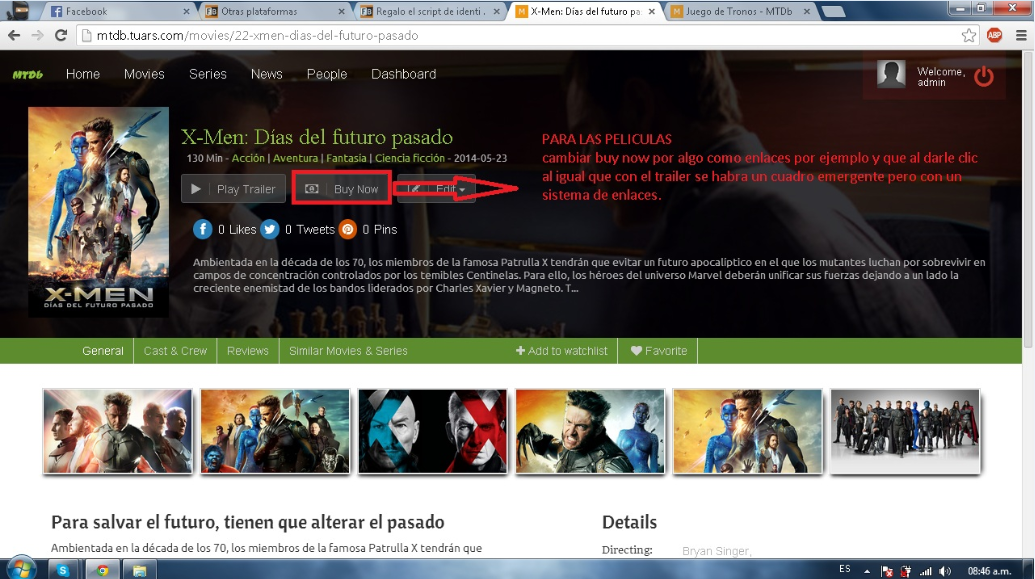
Task: Switch to Juego de Tronos browser tab
Action: tap(741, 11)
